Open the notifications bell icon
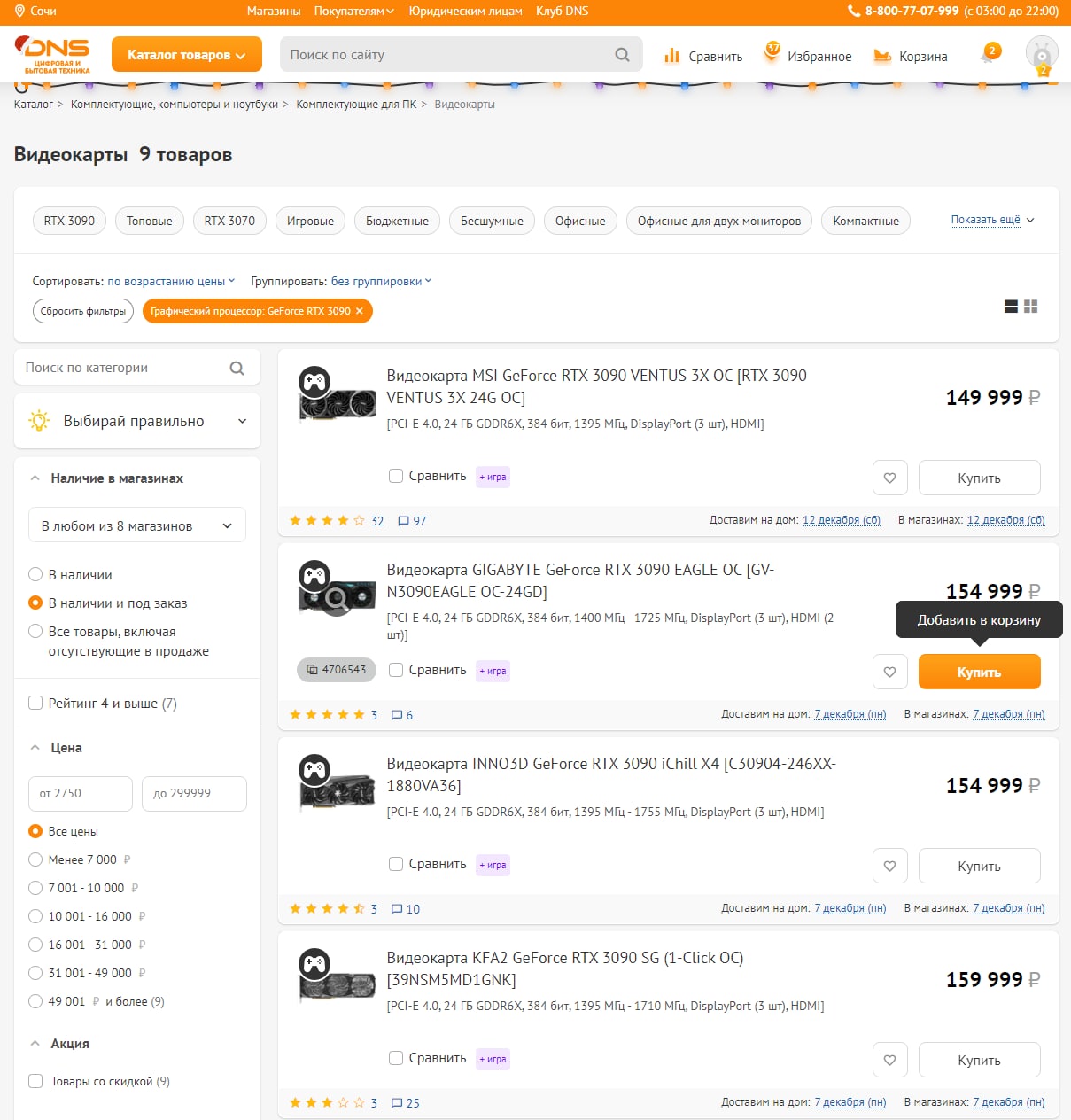Screen dimensions: 1071x1120 [x=989, y=55]
